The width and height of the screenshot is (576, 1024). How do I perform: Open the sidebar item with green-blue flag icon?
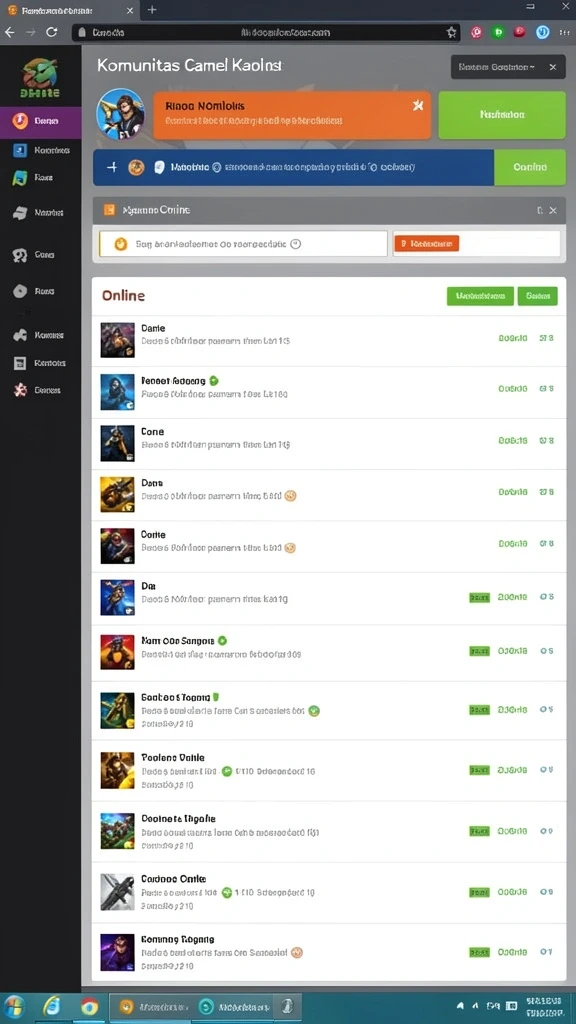pos(34,178)
